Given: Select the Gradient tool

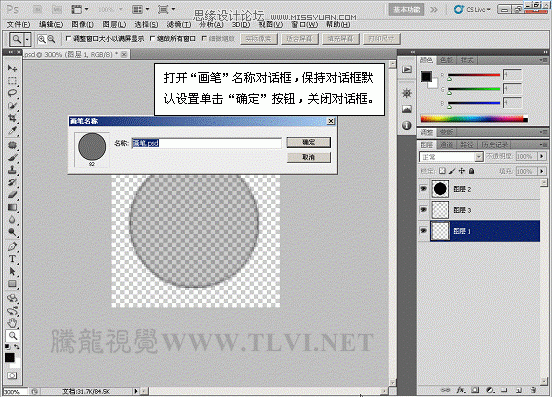Looking at the screenshot, I should (12, 207).
